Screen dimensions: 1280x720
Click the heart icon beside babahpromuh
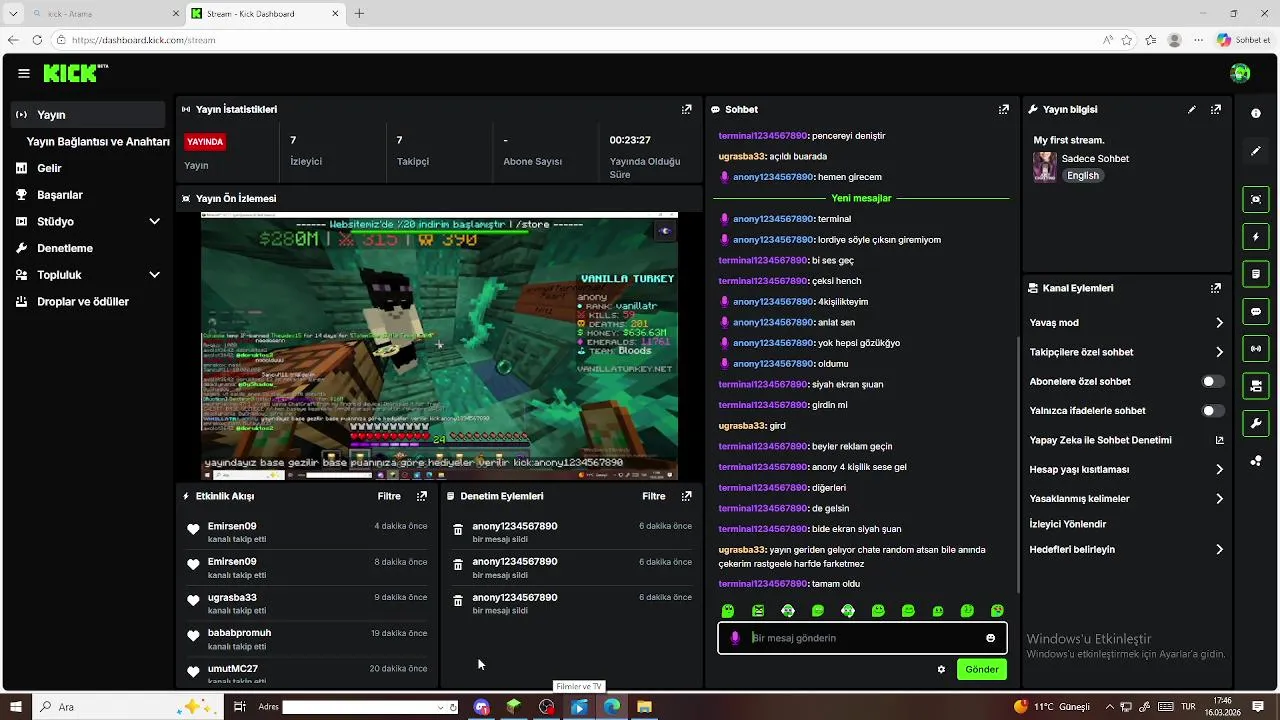[193, 636]
